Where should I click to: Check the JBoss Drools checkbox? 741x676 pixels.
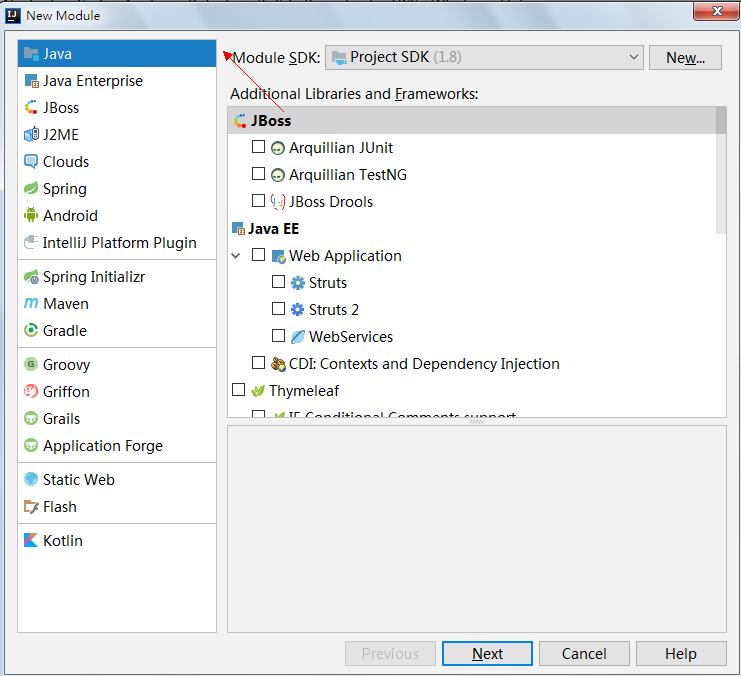click(x=258, y=200)
